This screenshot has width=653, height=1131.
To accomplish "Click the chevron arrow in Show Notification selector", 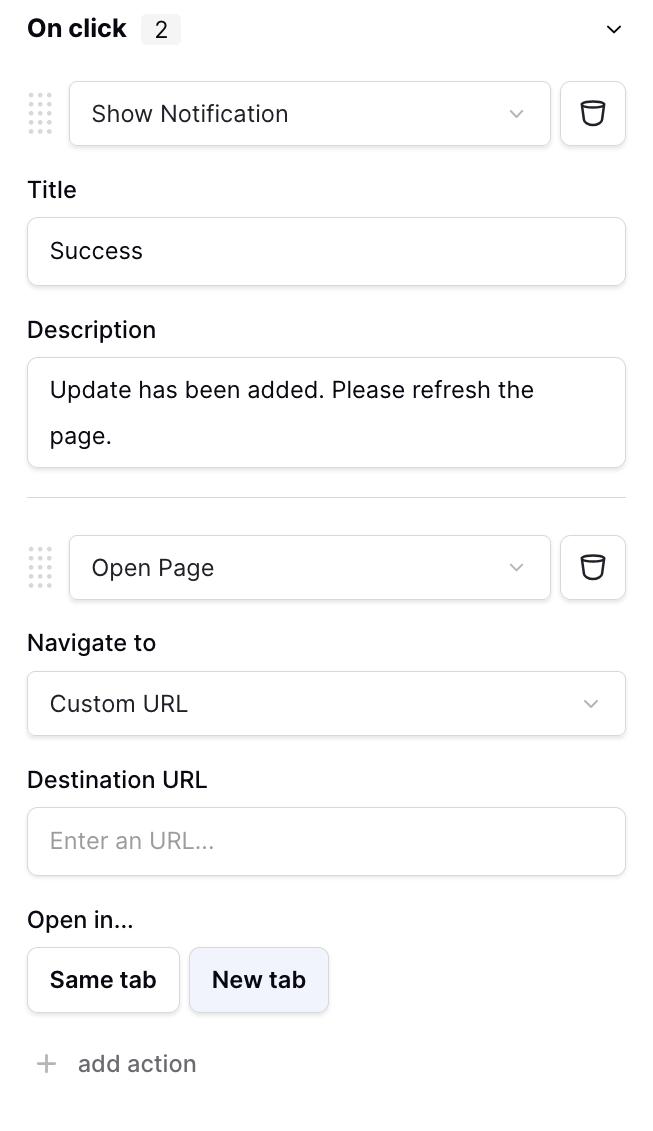I will [516, 114].
